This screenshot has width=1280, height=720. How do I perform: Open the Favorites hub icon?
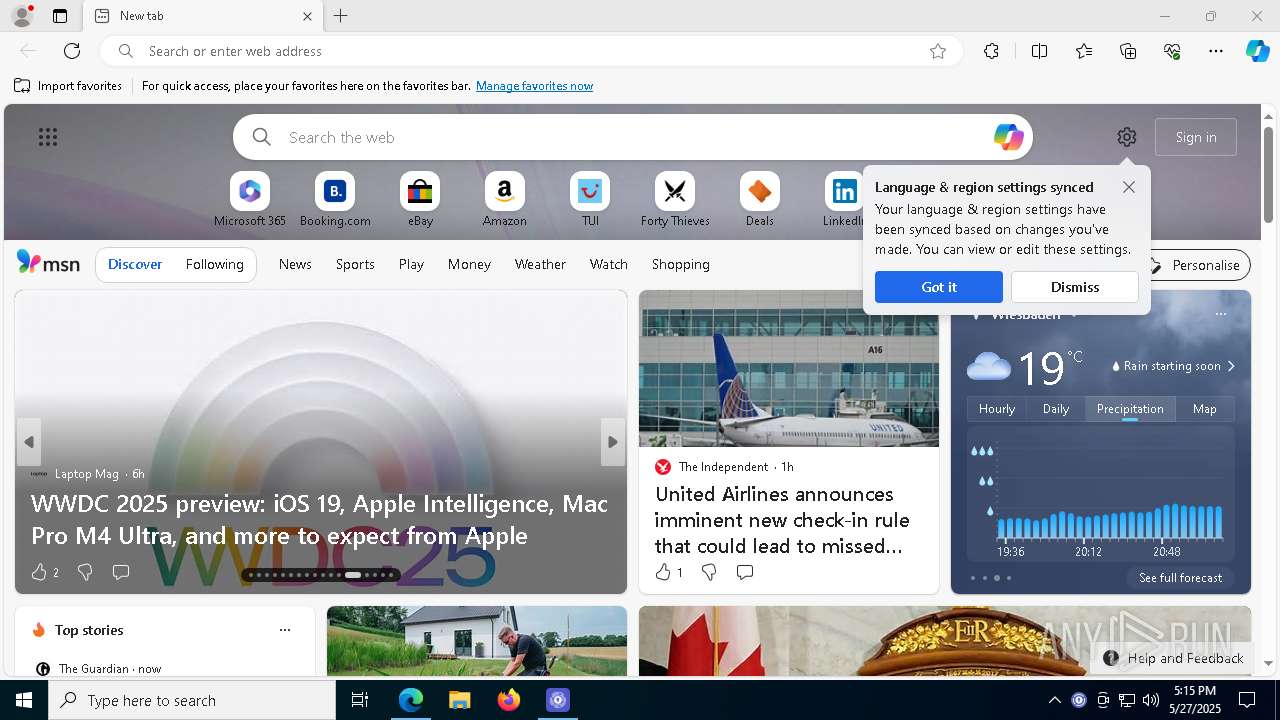pos(1084,51)
